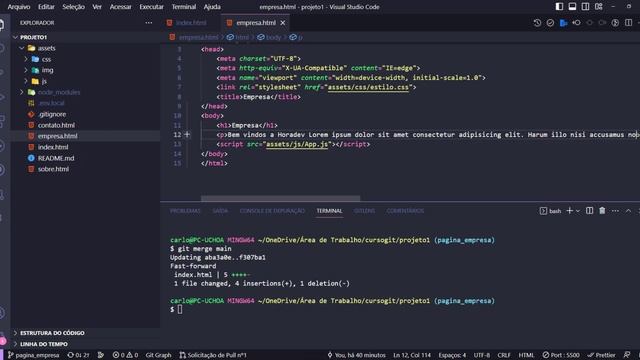Open terminal launch profile dropdown arrow
Screen dimensions: 640x360
coord(578,211)
